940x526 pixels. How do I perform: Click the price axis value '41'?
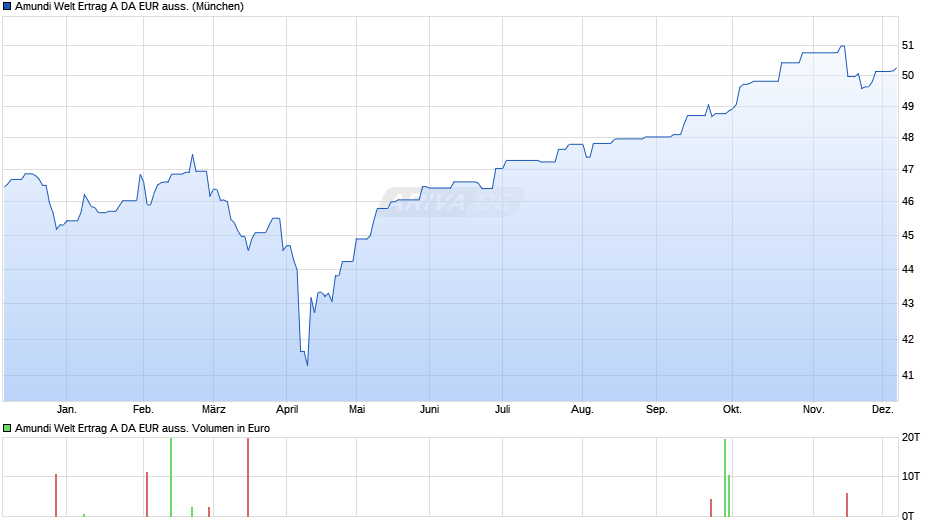908,375
